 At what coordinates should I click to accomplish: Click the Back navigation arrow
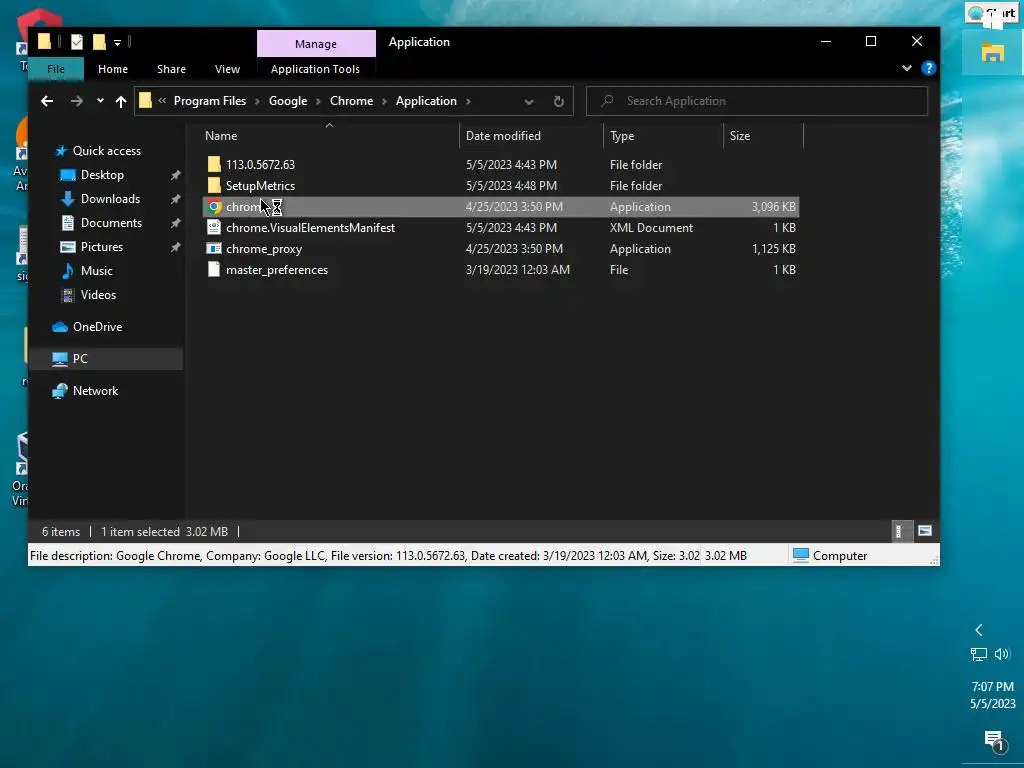point(47,101)
